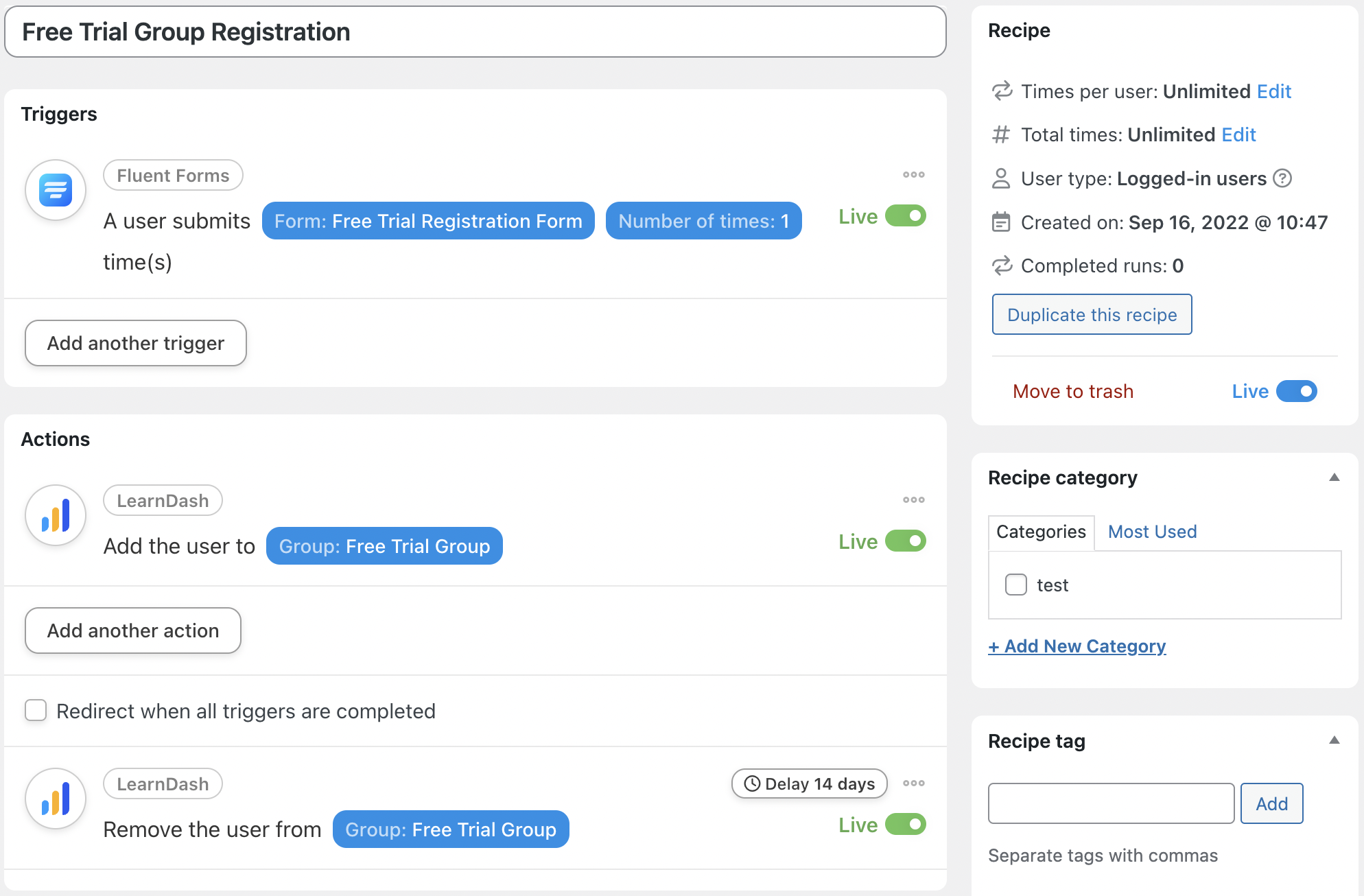The width and height of the screenshot is (1364, 896).
Task: Click the Delay 14 days clock badge
Action: click(809, 783)
